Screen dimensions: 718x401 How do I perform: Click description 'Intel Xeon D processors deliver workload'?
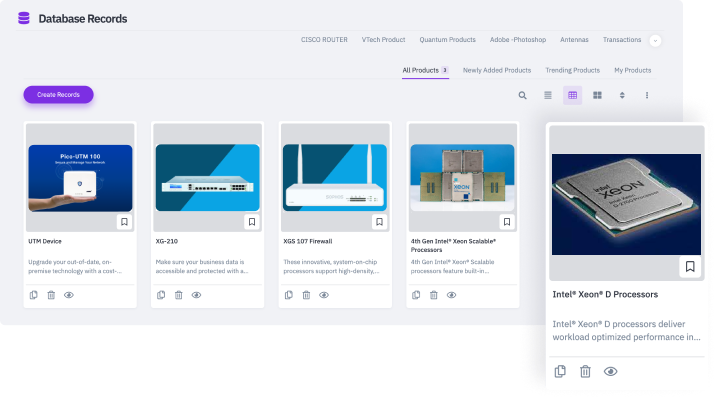tap(626, 331)
